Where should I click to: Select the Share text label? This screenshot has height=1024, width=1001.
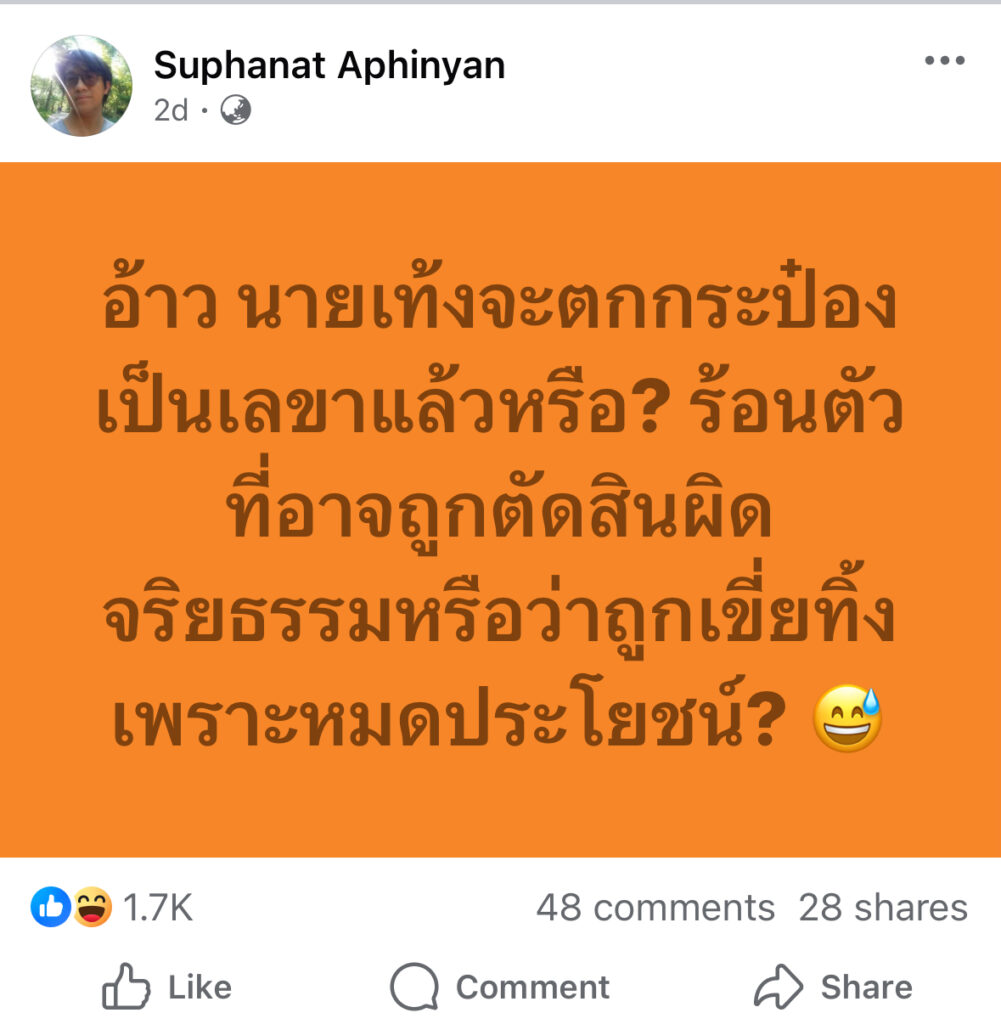point(866,987)
